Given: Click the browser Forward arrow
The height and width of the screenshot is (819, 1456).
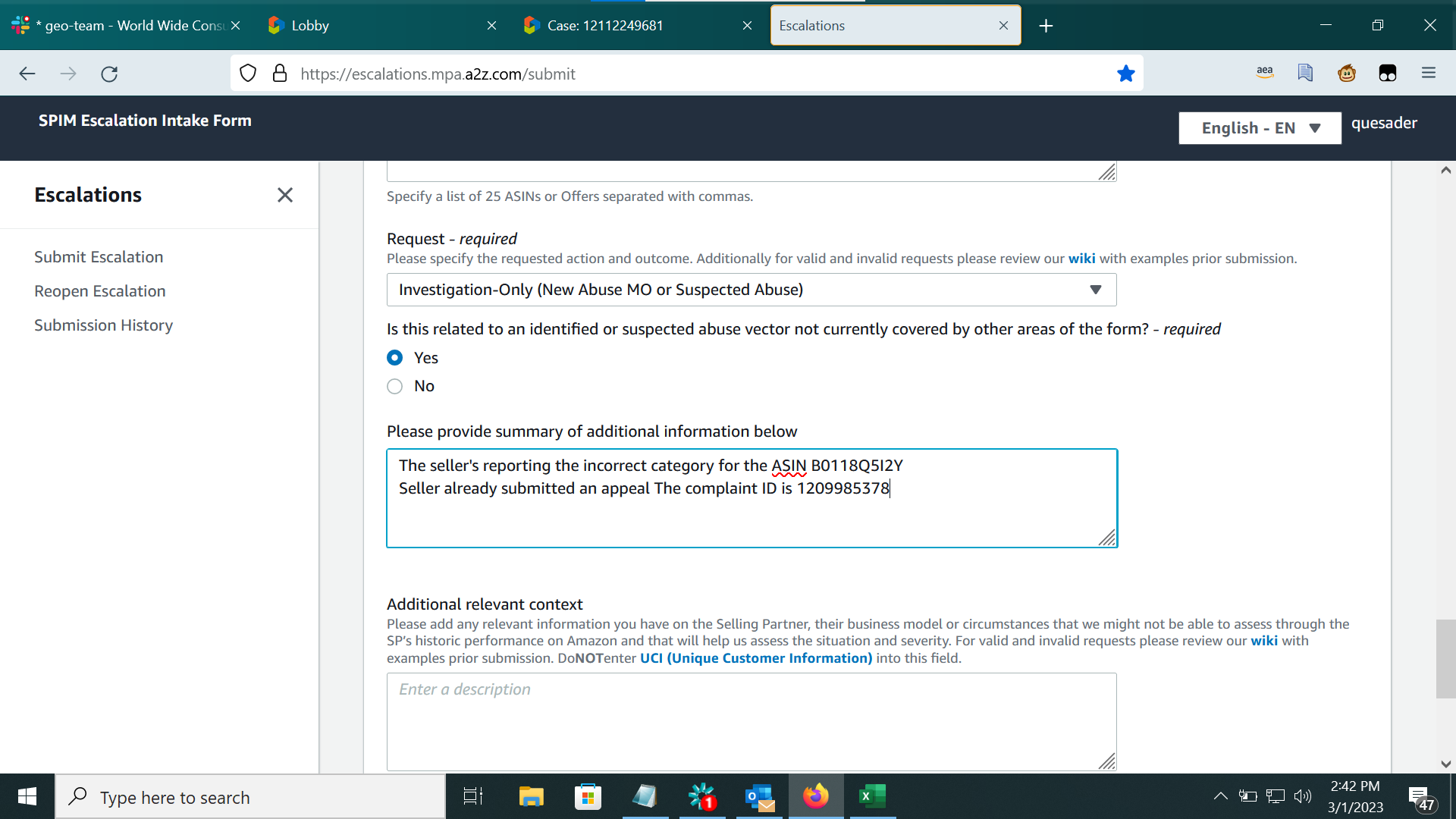Looking at the screenshot, I should click(68, 74).
